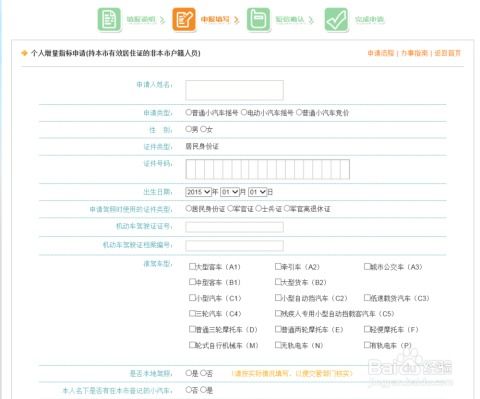Open the birth day dropdown

tap(257, 192)
